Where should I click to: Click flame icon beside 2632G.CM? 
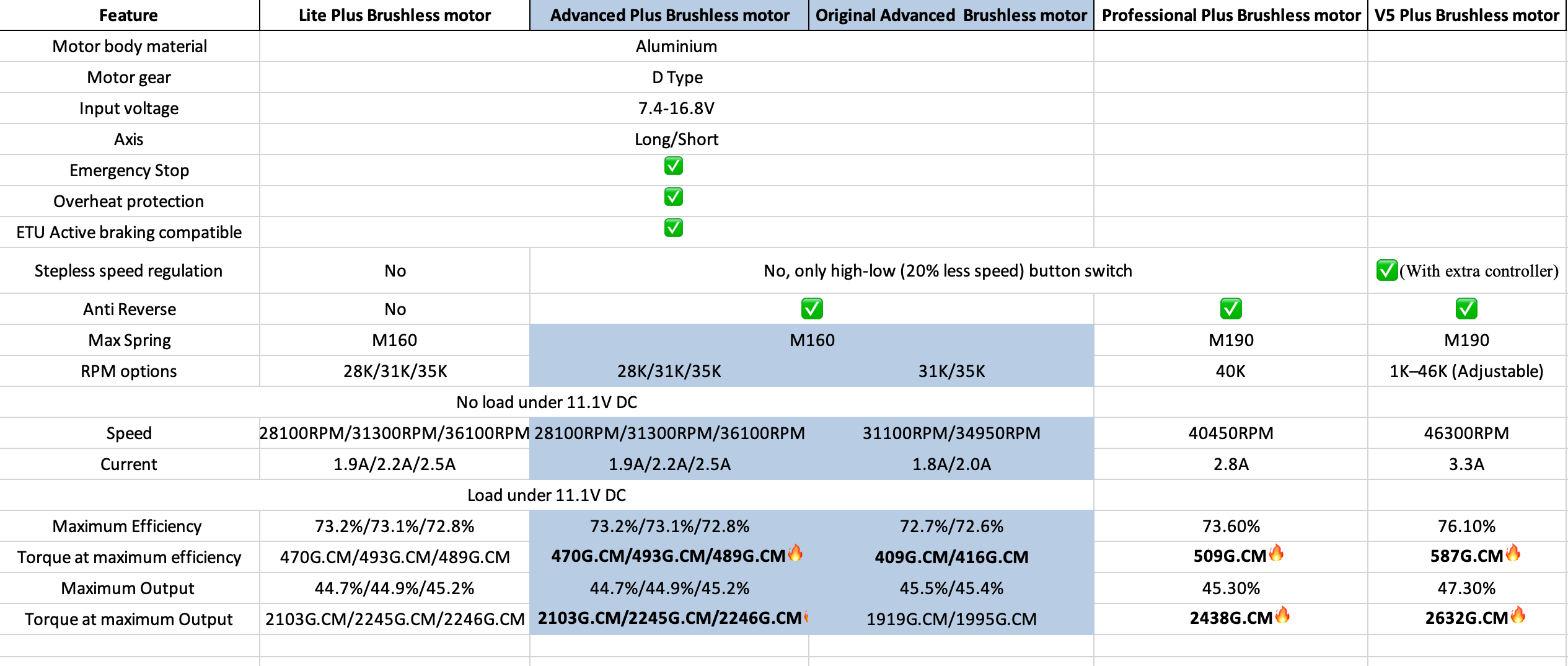pyautogui.click(x=1518, y=615)
